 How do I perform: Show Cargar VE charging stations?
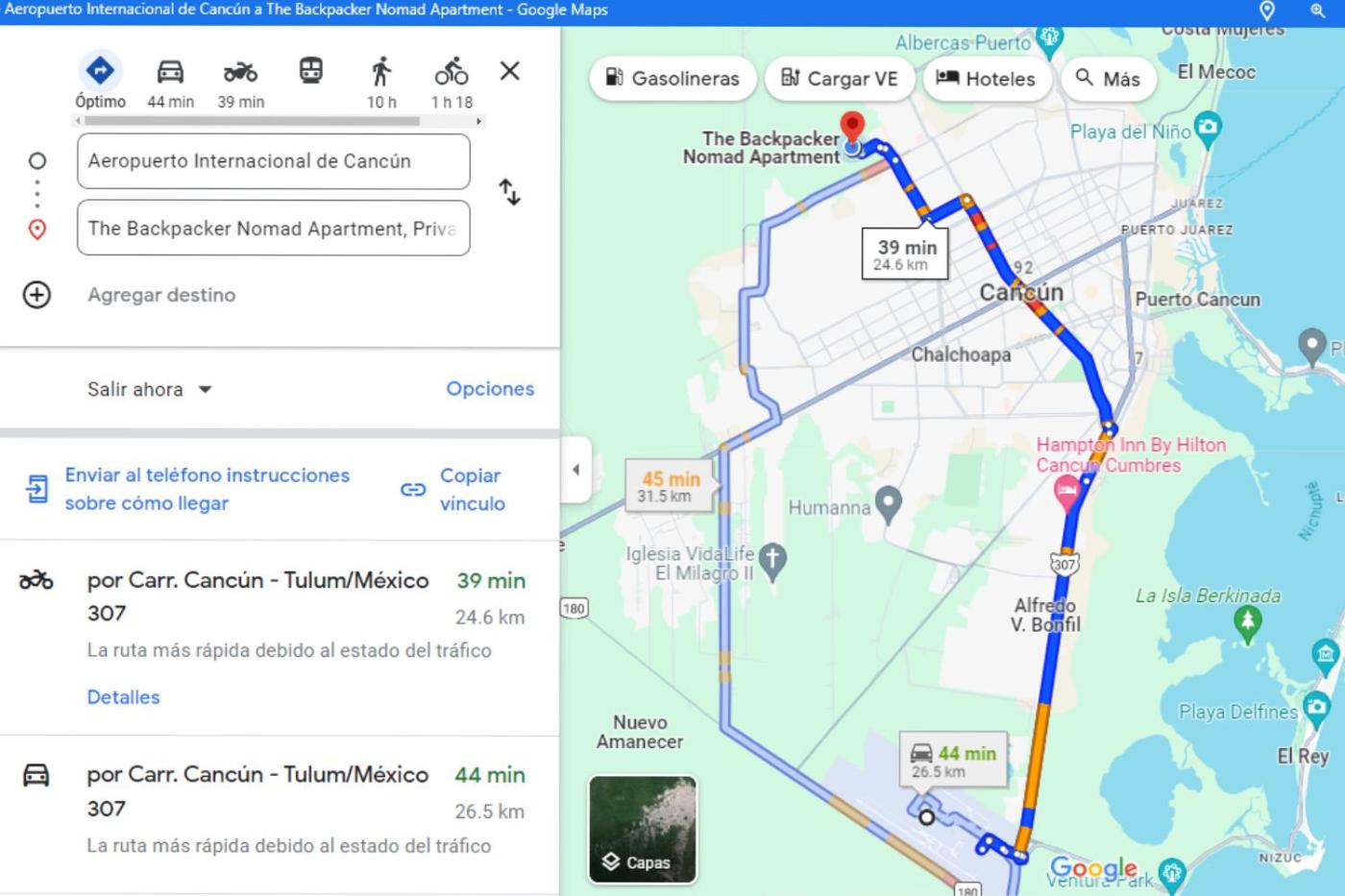pyautogui.click(x=839, y=79)
